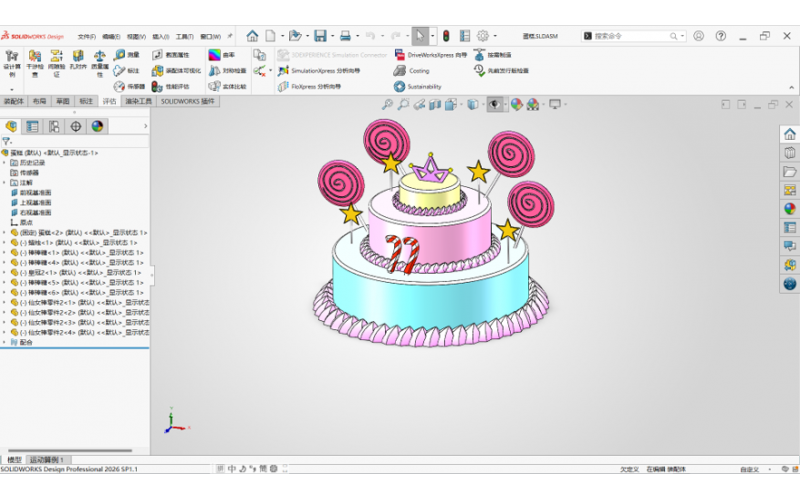
Task: Expand the FeatureManager panel tabs right chevron
Action: 145,126
